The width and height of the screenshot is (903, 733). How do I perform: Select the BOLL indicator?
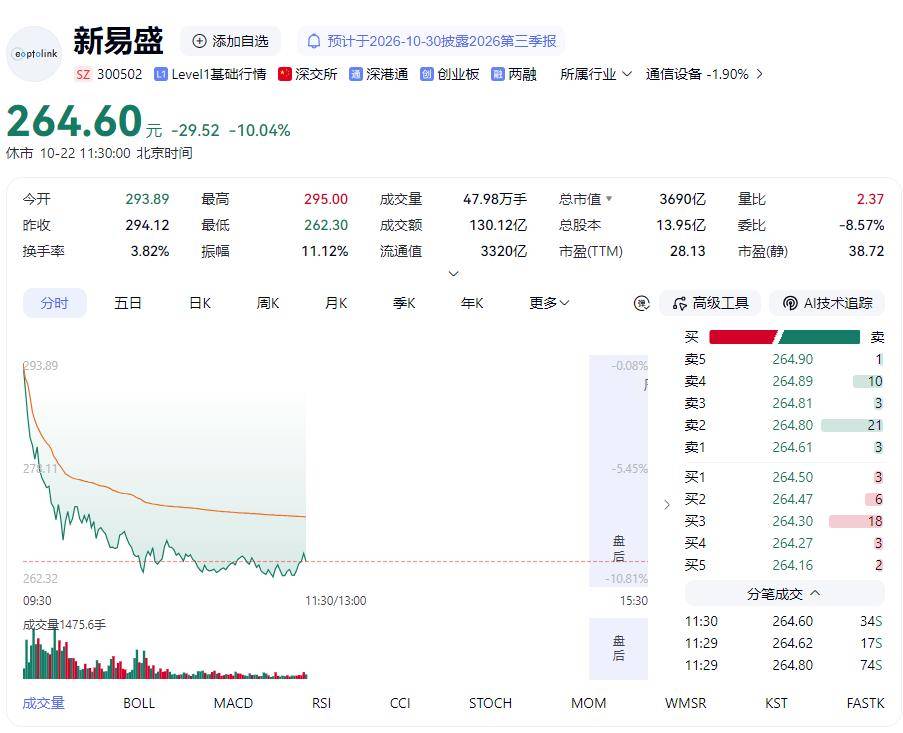click(139, 703)
